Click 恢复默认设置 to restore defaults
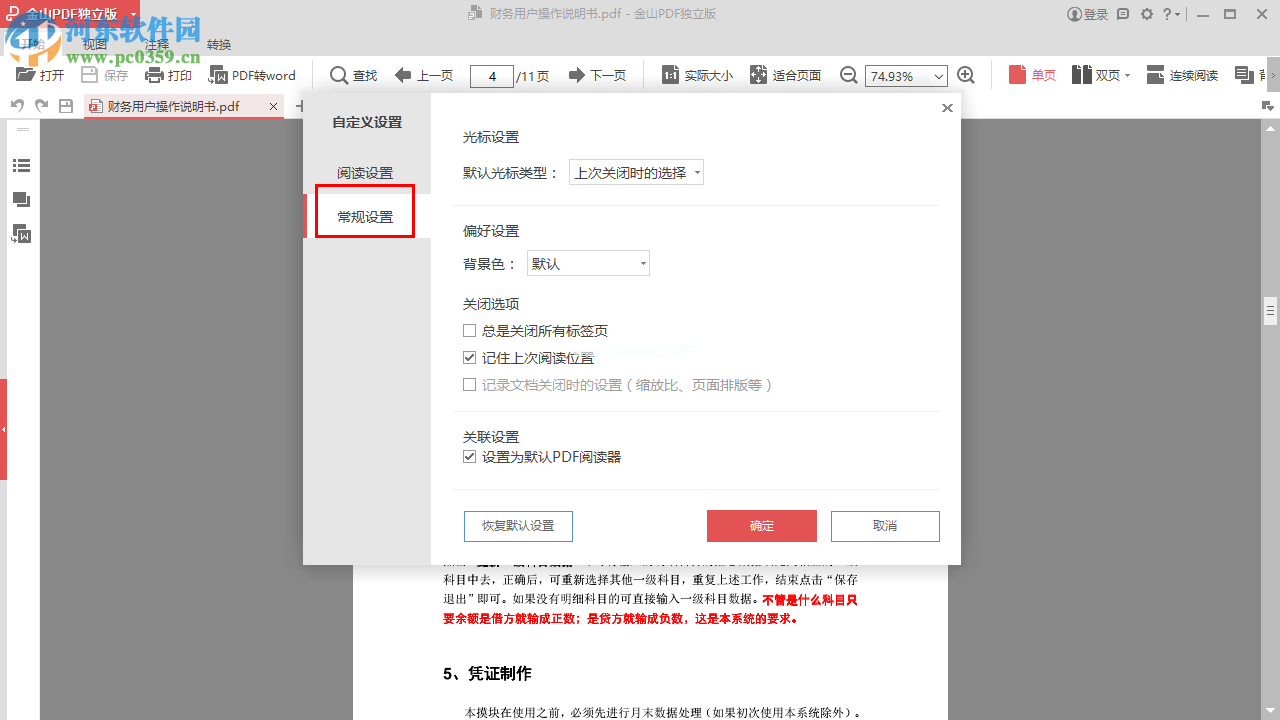The width and height of the screenshot is (1280, 720). point(518,526)
